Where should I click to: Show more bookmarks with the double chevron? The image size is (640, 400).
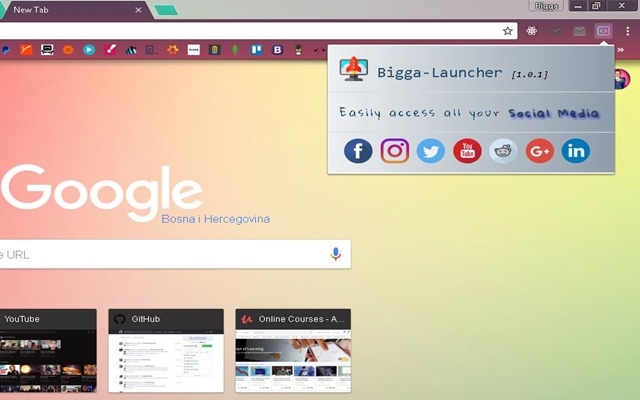tap(621, 50)
